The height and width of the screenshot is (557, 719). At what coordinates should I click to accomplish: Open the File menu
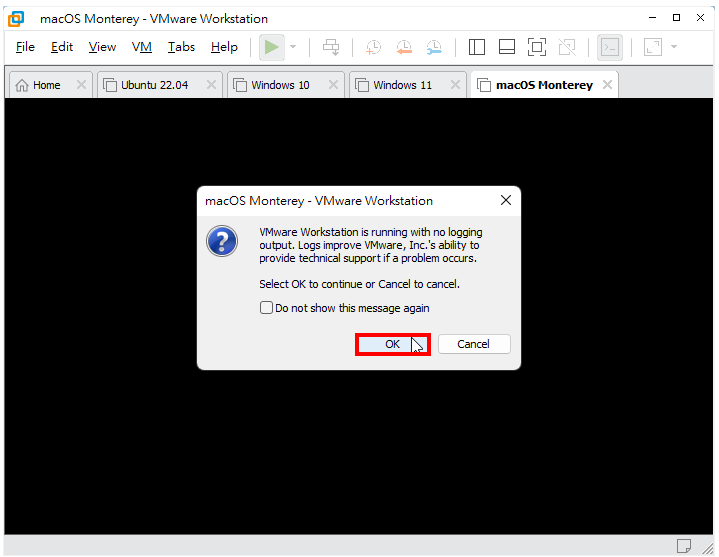coord(25,47)
